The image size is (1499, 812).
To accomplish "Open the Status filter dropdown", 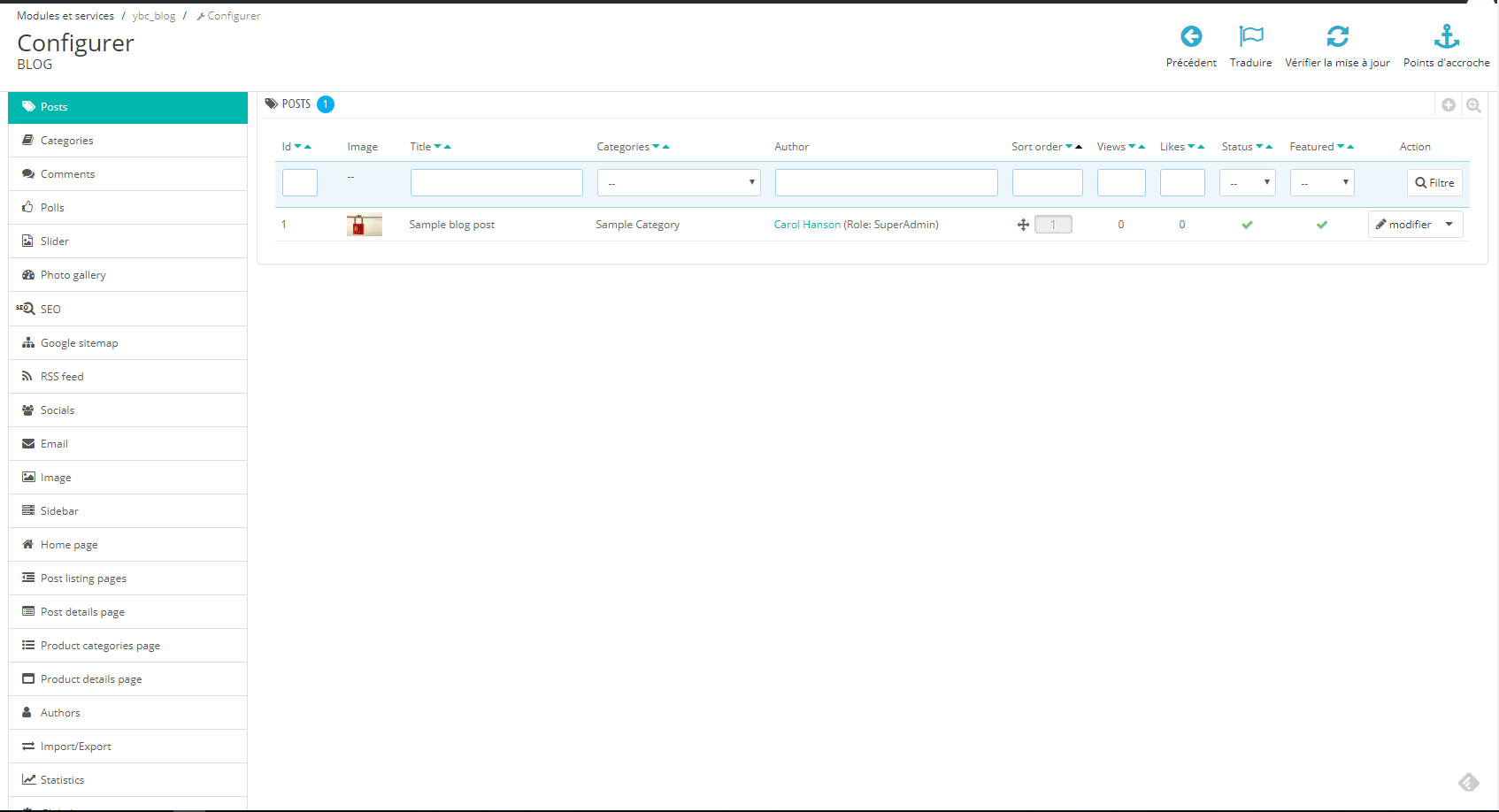I will pos(1248,182).
